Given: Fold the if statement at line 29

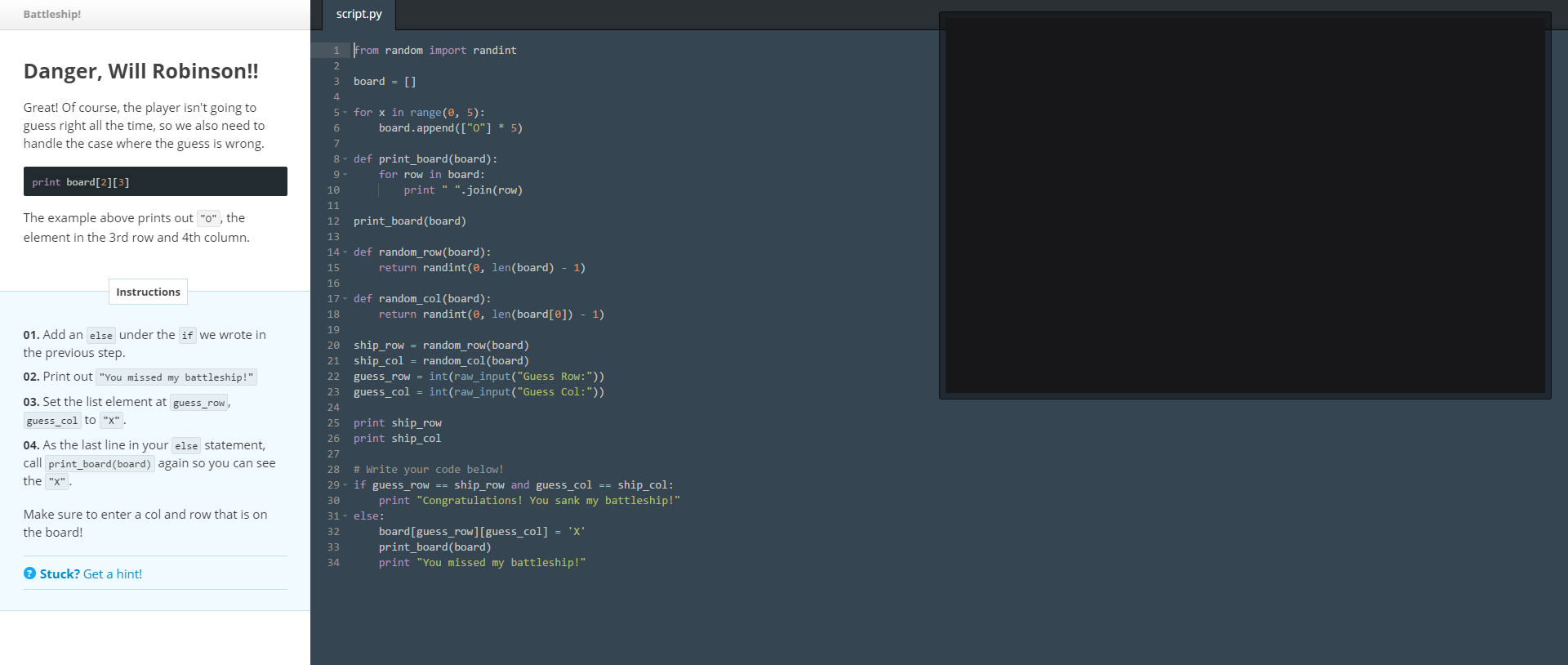Looking at the screenshot, I should click(x=345, y=485).
